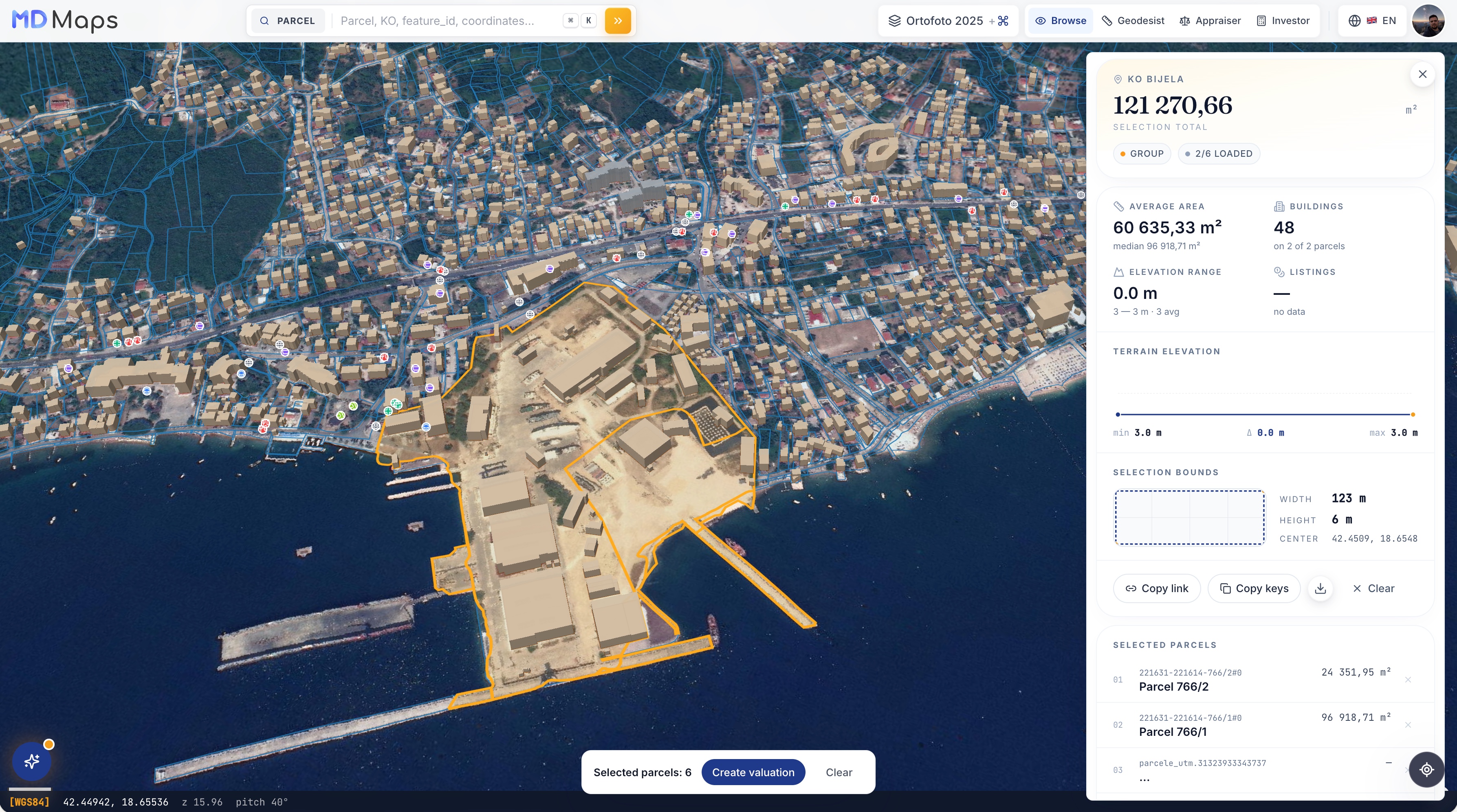Screen dimensions: 1457x812
Task: Click the z 15.96 zoom indicator
Action: 202,802
